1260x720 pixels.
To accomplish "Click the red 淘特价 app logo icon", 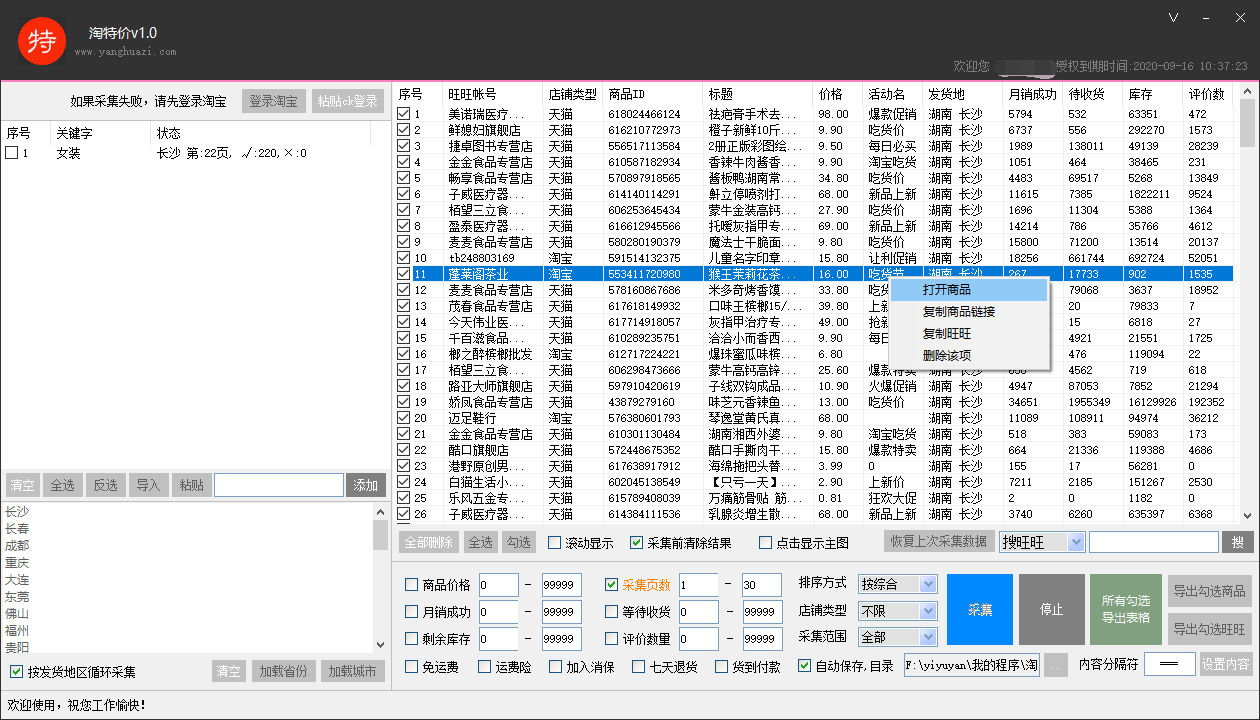I will coord(41,41).
